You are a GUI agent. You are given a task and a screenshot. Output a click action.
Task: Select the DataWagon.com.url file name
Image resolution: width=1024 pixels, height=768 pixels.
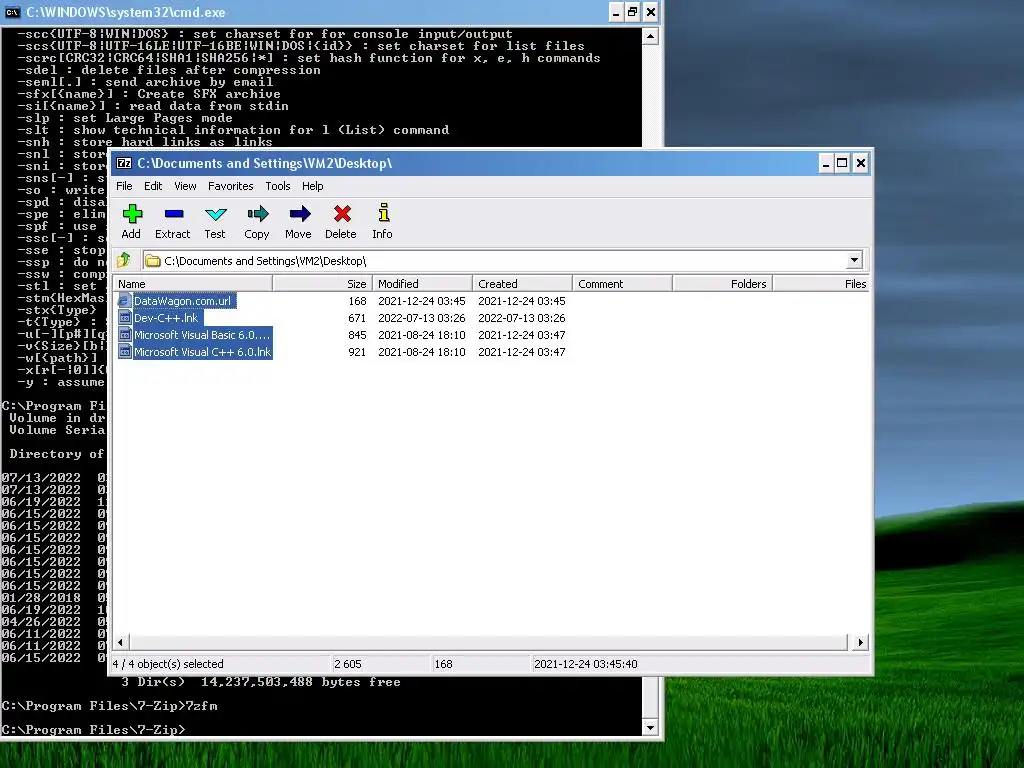(x=182, y=301)
